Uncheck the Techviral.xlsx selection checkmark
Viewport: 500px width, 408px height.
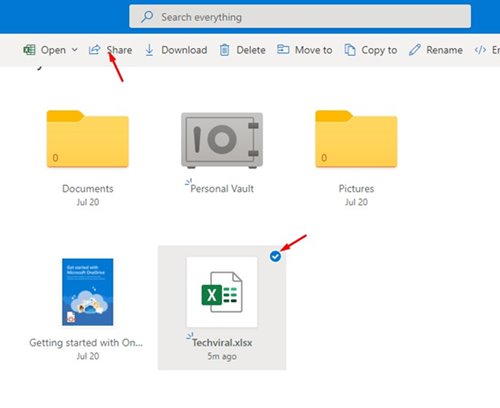click(275, 256)
